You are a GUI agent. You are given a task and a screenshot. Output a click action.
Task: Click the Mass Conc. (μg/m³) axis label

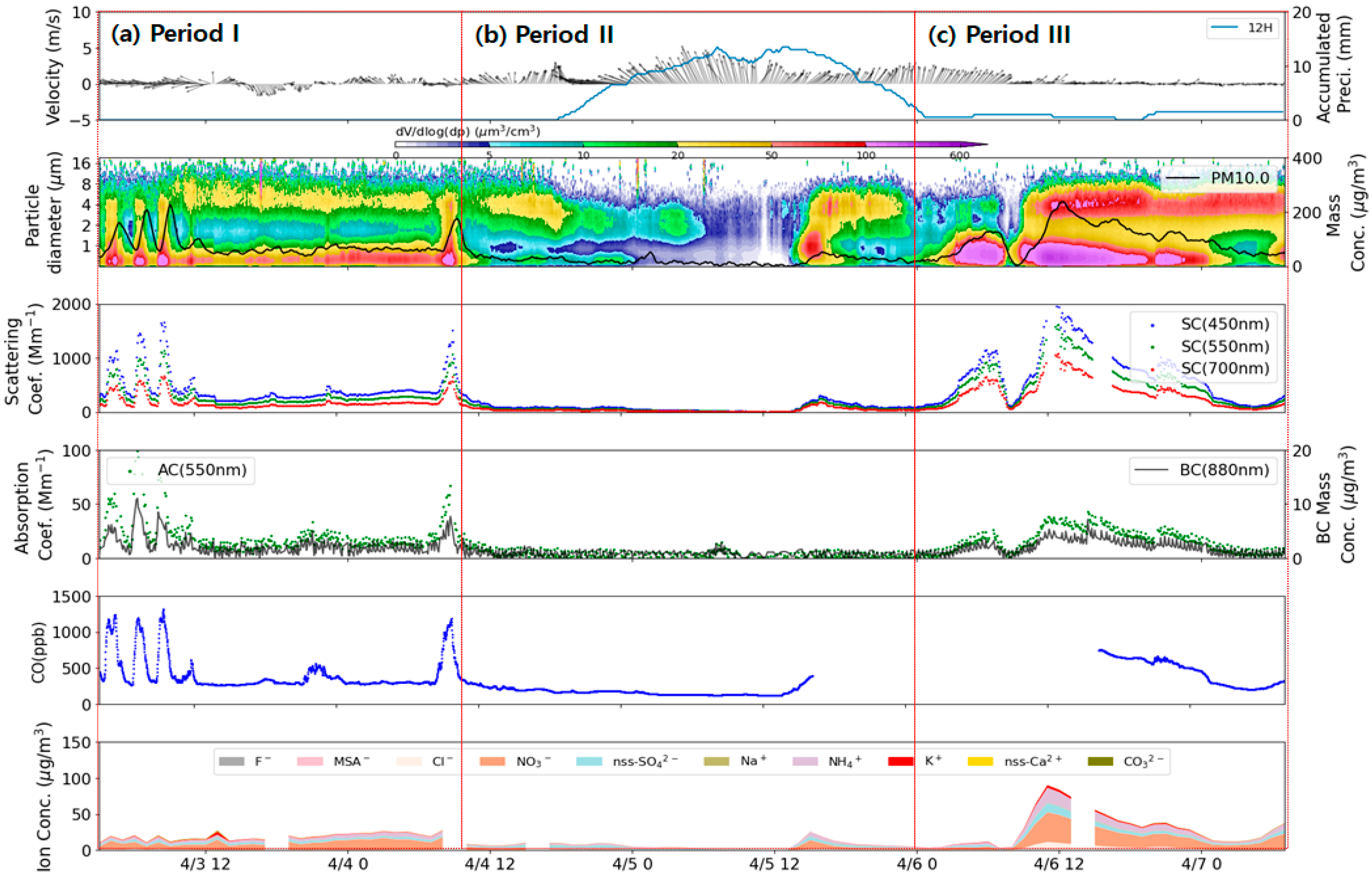(x=1347, y=212)
